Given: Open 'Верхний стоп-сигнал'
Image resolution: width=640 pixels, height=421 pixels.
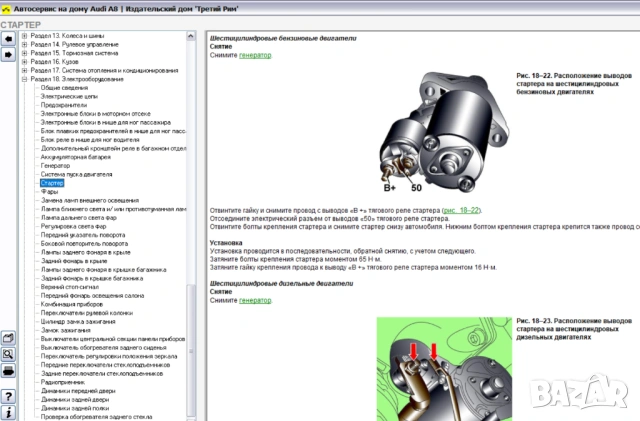Looking at the screenshot, I should point(69,287).
